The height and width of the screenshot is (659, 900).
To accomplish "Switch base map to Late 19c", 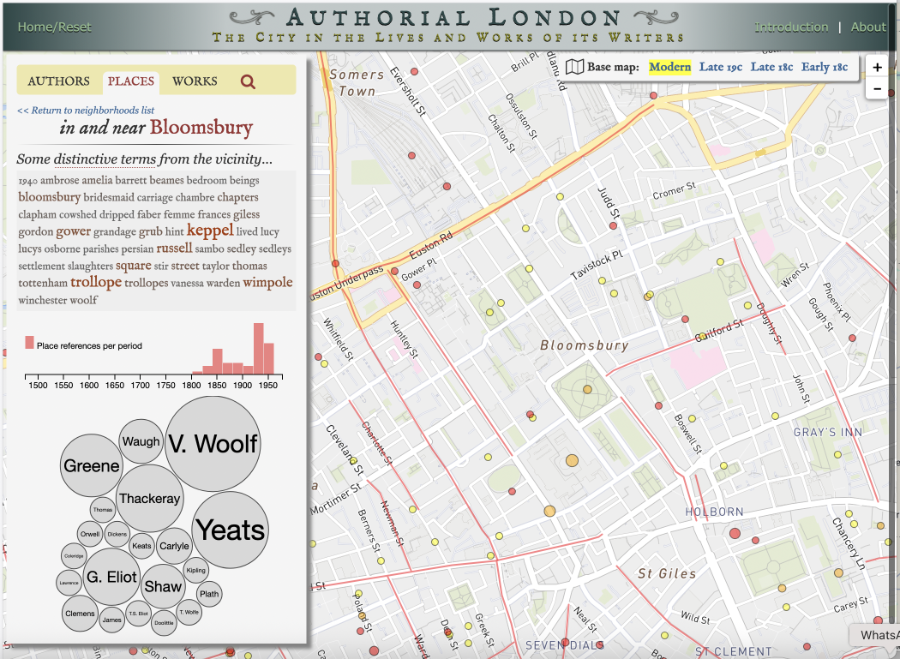I will tap(720, 67).
